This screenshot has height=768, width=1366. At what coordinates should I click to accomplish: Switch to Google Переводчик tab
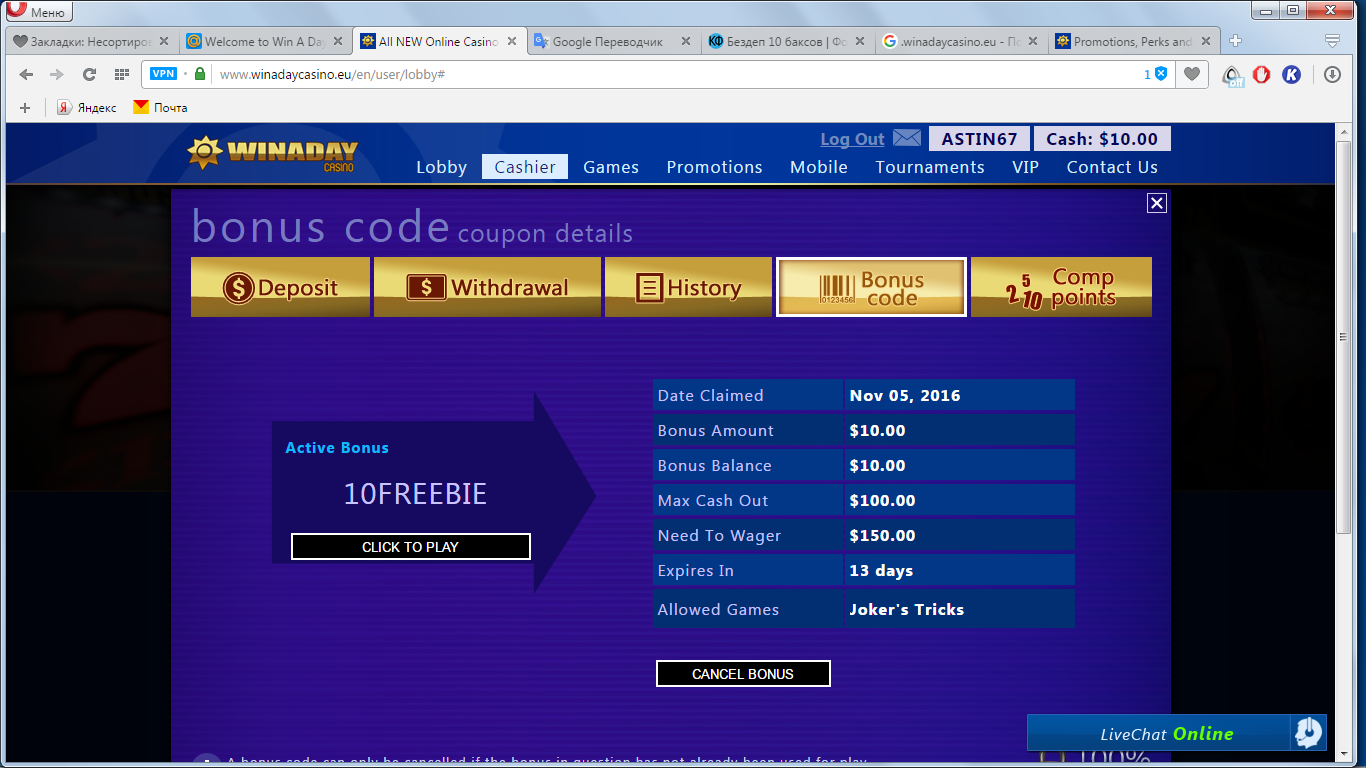[612, 42]
